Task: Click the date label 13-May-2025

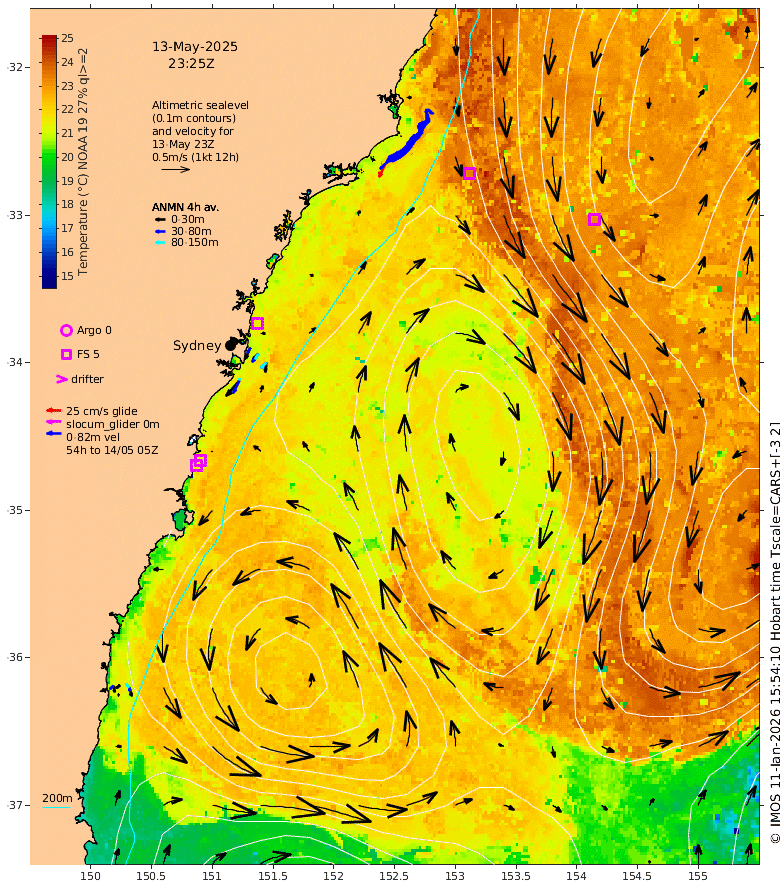Action: coord(195,47)
